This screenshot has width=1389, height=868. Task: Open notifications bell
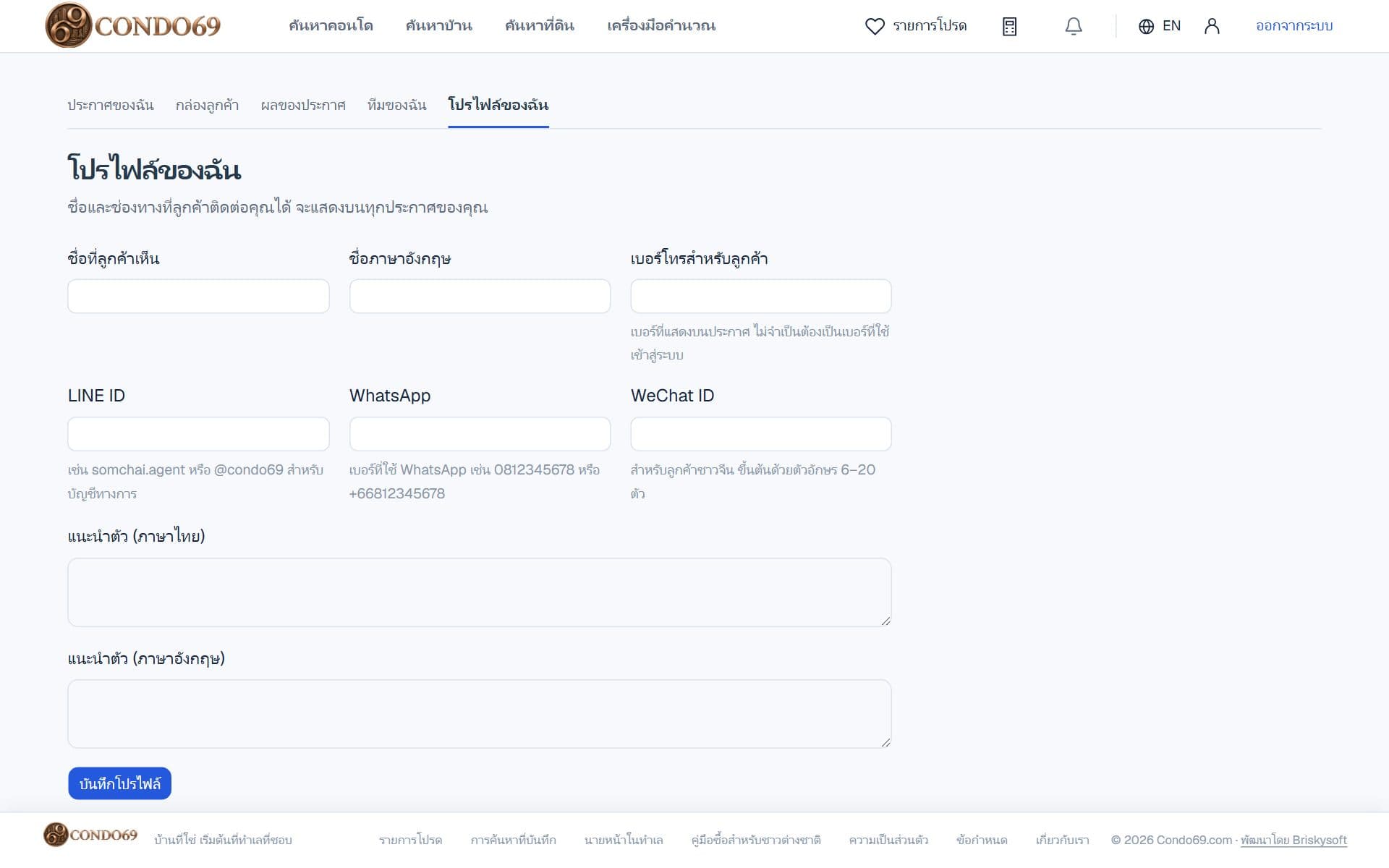(x=1074, y=26)
